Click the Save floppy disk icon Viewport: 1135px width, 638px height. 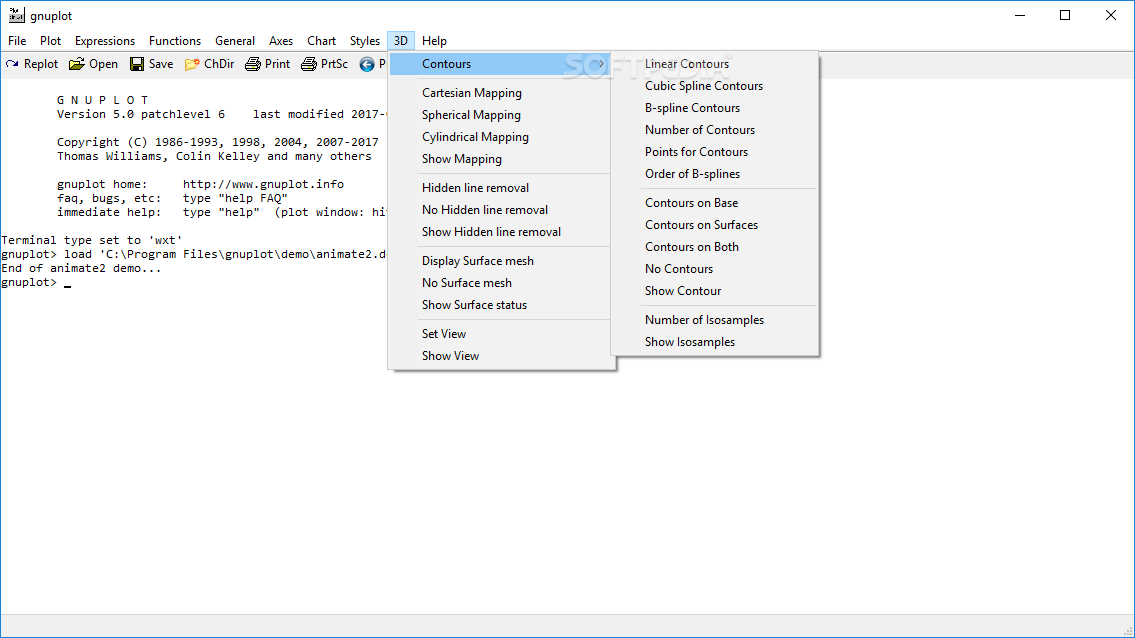tap(137, 64)
